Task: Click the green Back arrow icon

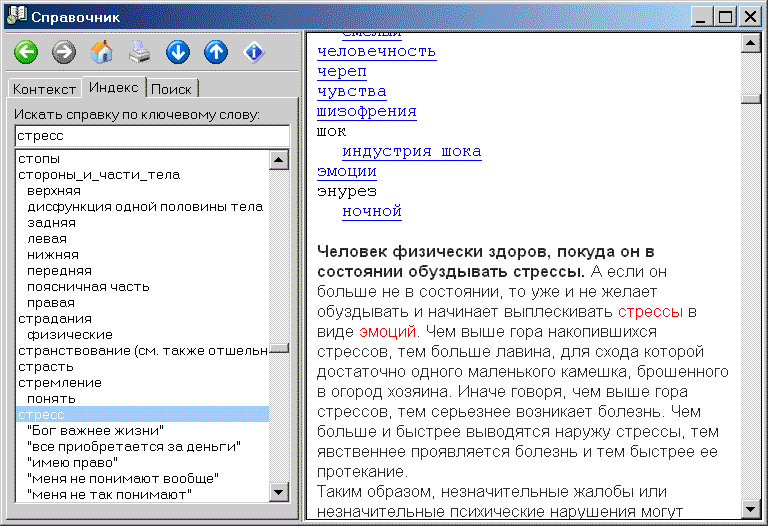Action: click(26, 52)
